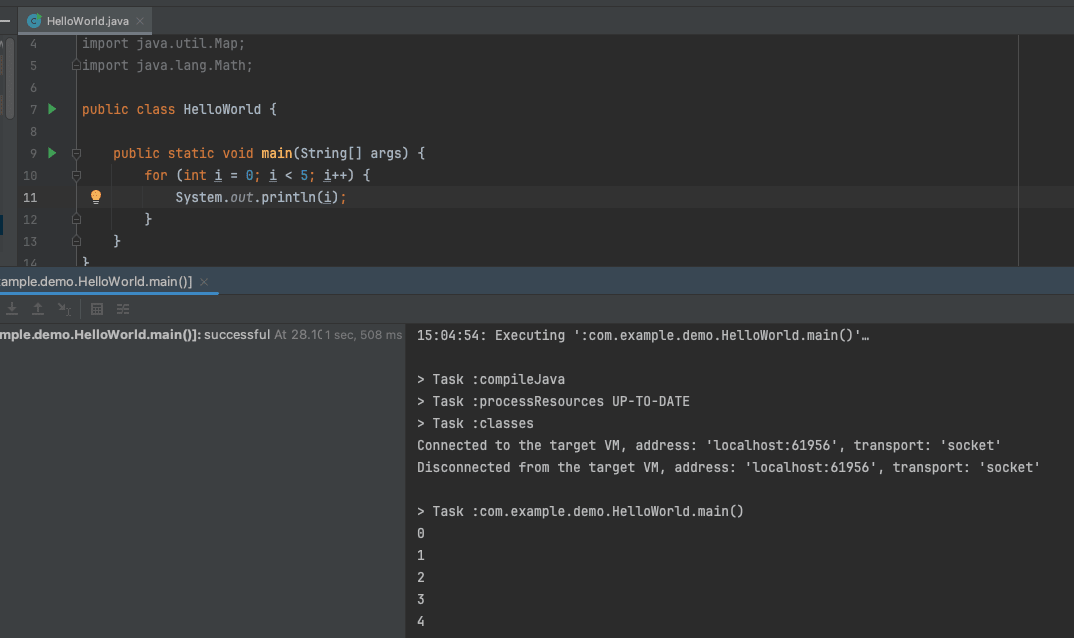1074x638 pixels.
Task: Click the Java class icon on HelloWorld.java tab
Action: click(x=34, y=21)
